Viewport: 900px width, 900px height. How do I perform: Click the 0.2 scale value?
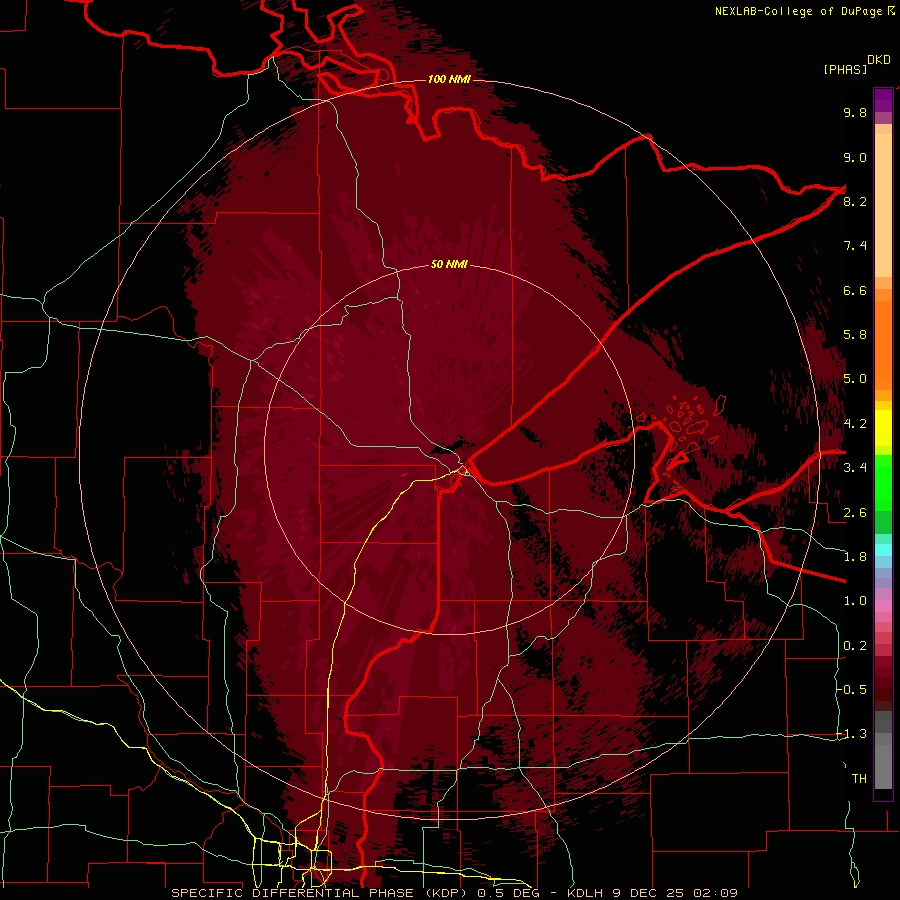(x=855, y=646)
